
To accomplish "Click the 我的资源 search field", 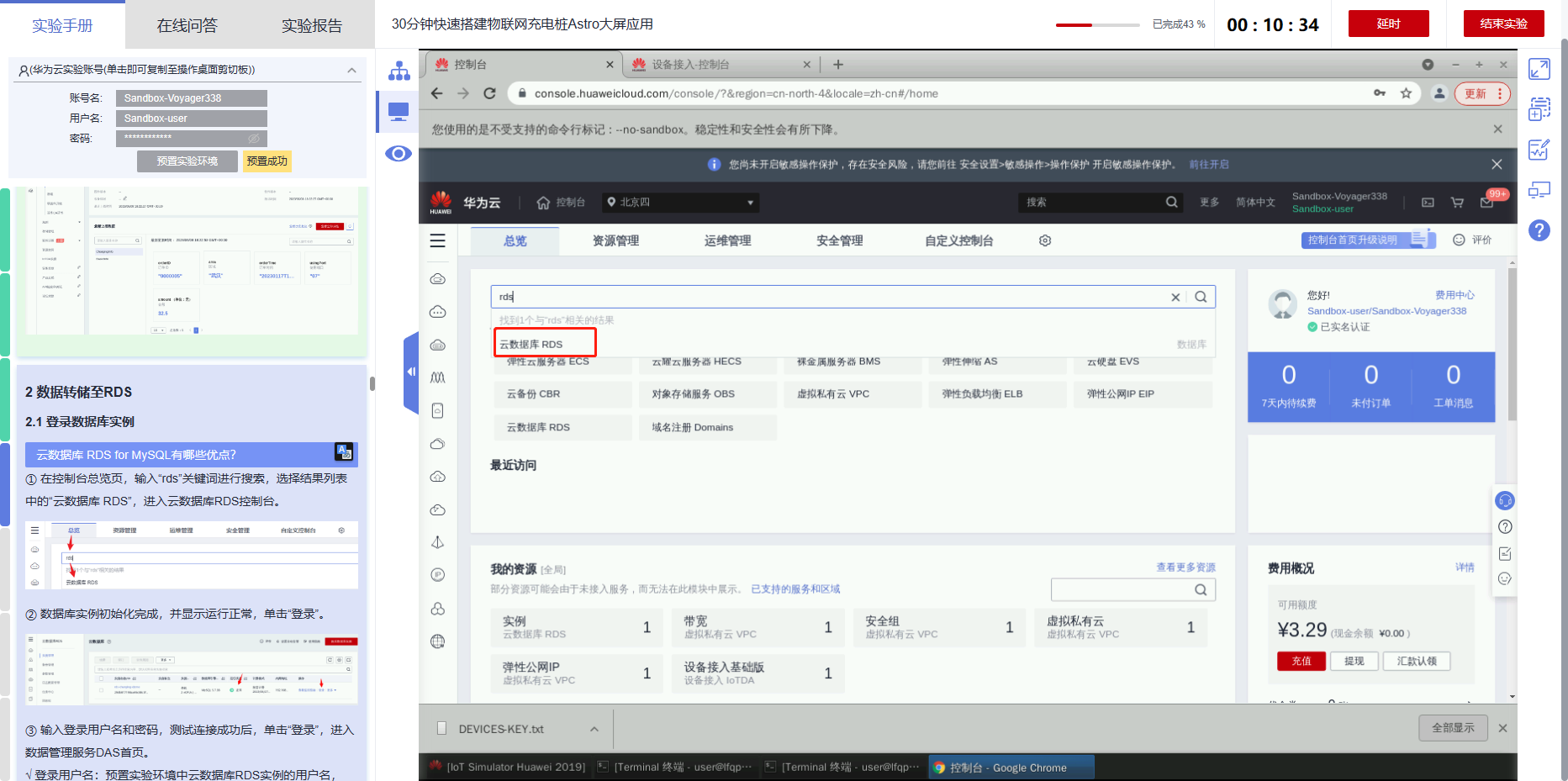I will [1133, 589].
